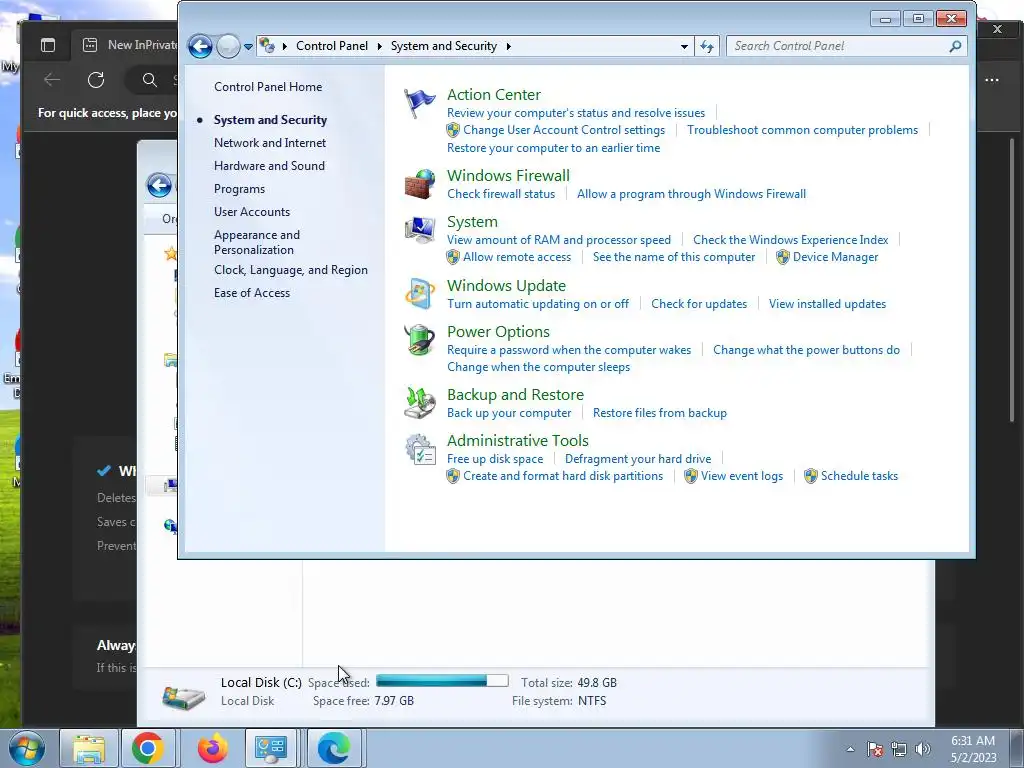This screenshot has width=1024, height=768.
Task: Click the Backup and Restore icon
Action: (x=419, y=403)
